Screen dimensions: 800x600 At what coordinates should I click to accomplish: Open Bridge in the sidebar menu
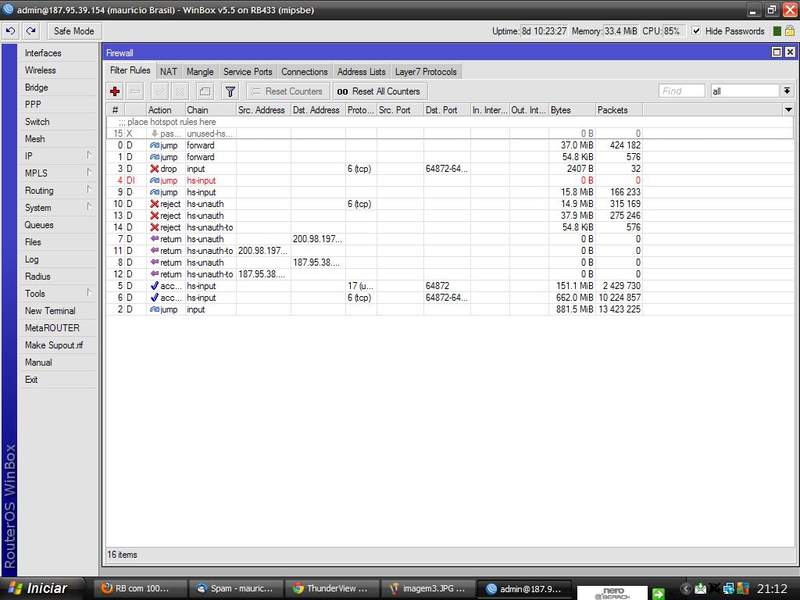tap(58, 87)
